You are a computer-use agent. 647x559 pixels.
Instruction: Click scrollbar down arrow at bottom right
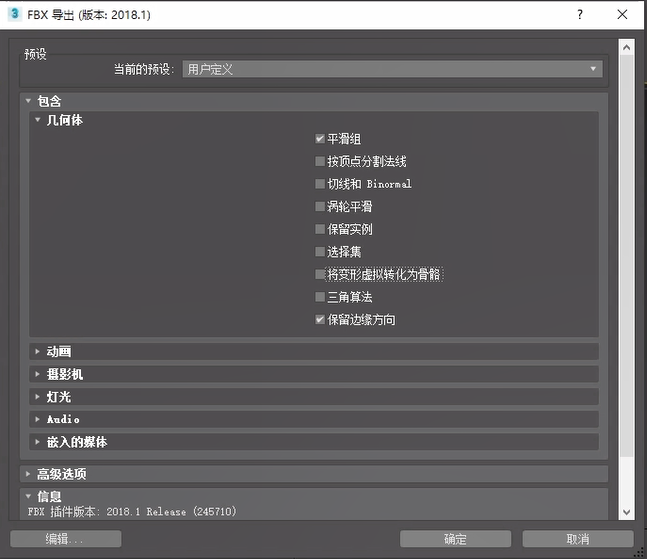coord(626,513)
